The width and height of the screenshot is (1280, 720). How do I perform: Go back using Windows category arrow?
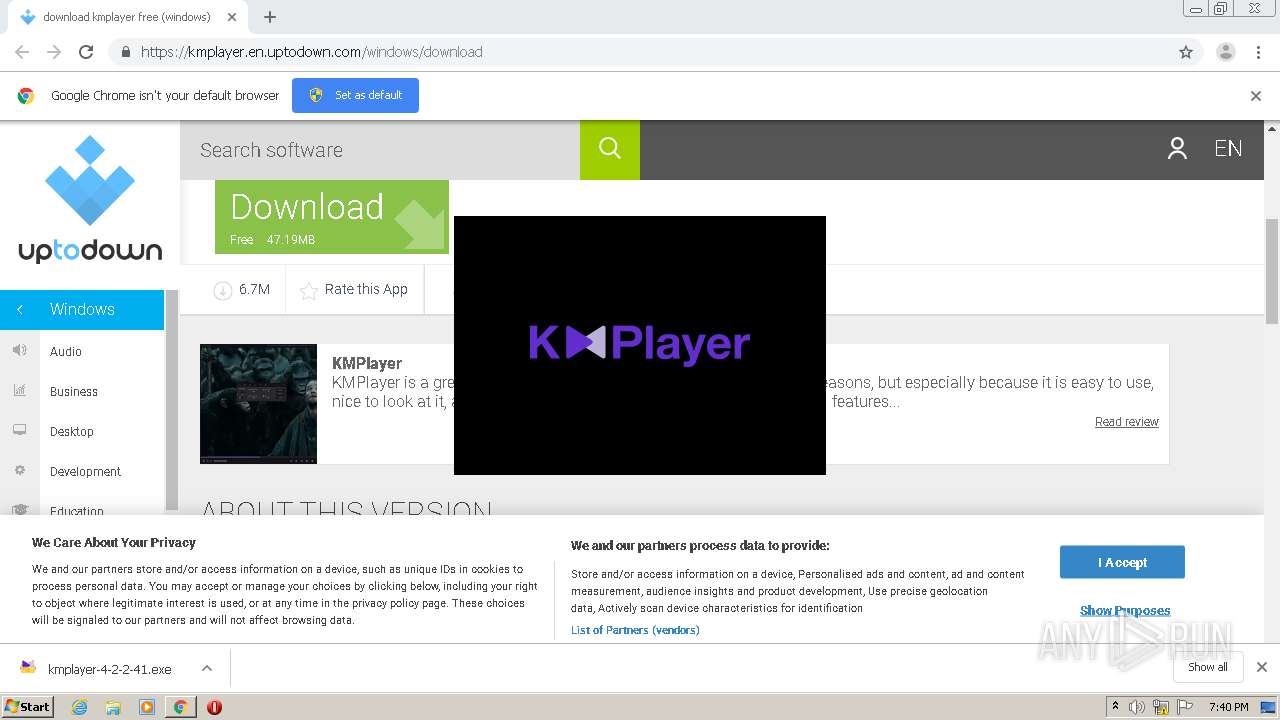20,310
